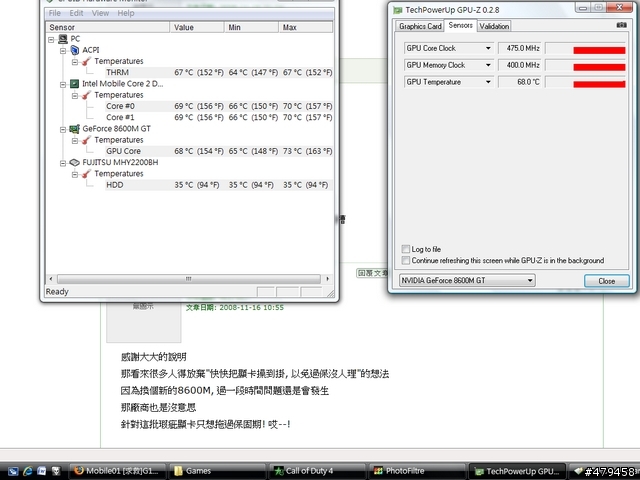The height and width of the screenshot is (480, 640).
Task: Collapse Temperatures node under FUJITSU MHY2200BH
Action: pos(75,175)
